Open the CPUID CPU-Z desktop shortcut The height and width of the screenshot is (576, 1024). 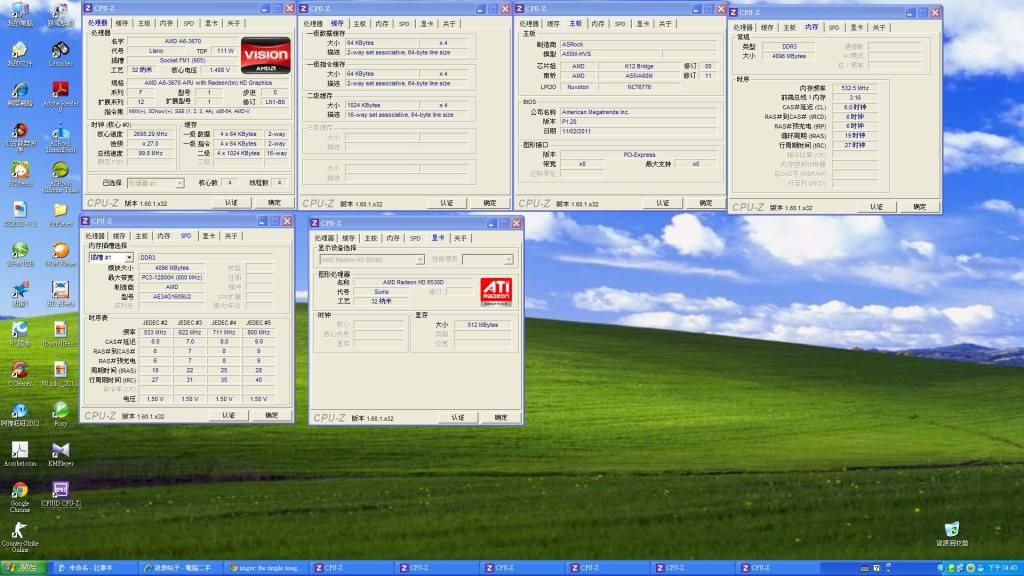[60, 491]
